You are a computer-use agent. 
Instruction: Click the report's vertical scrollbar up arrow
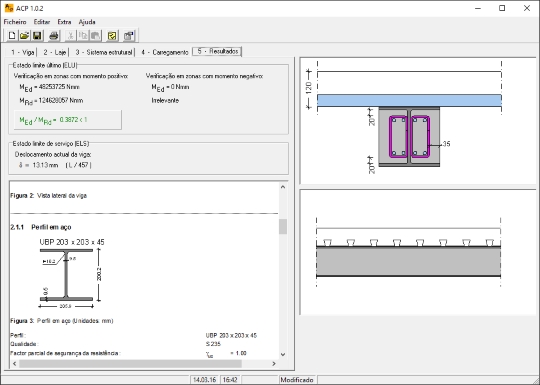[283, 187]
